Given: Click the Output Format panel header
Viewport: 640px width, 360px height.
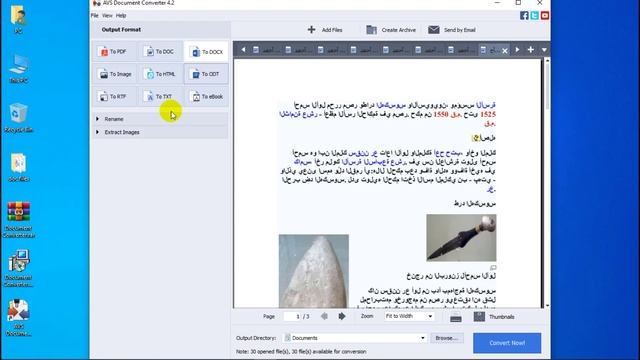Looking at the screenshot, I should tap(160, 30).
